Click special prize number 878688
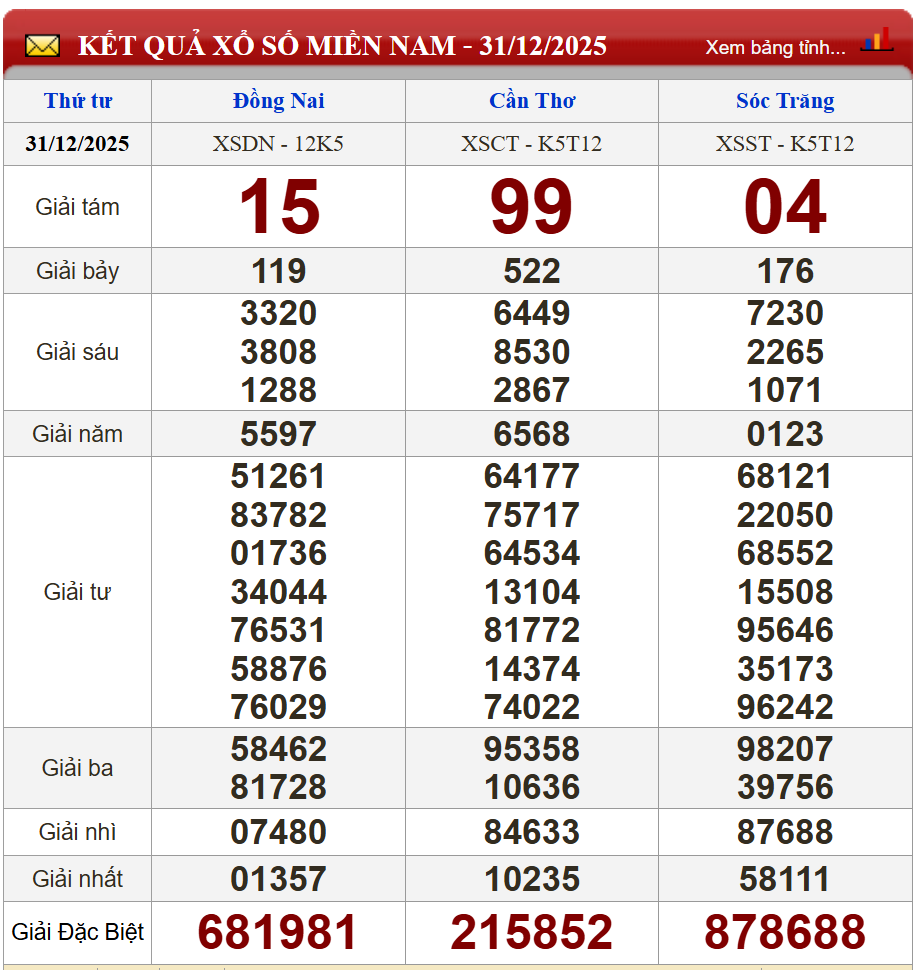This screenshot has width=917, height=970. click(785, 932)
